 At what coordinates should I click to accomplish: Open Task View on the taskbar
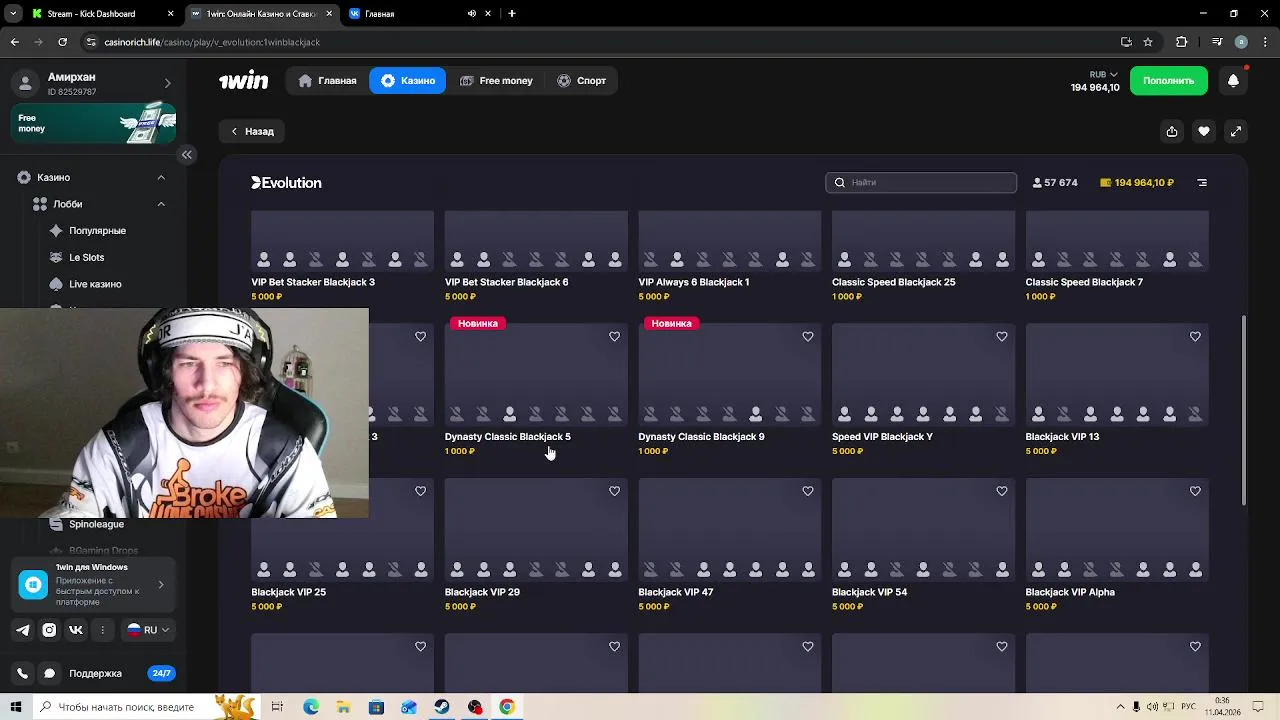[x=277, y=707]
